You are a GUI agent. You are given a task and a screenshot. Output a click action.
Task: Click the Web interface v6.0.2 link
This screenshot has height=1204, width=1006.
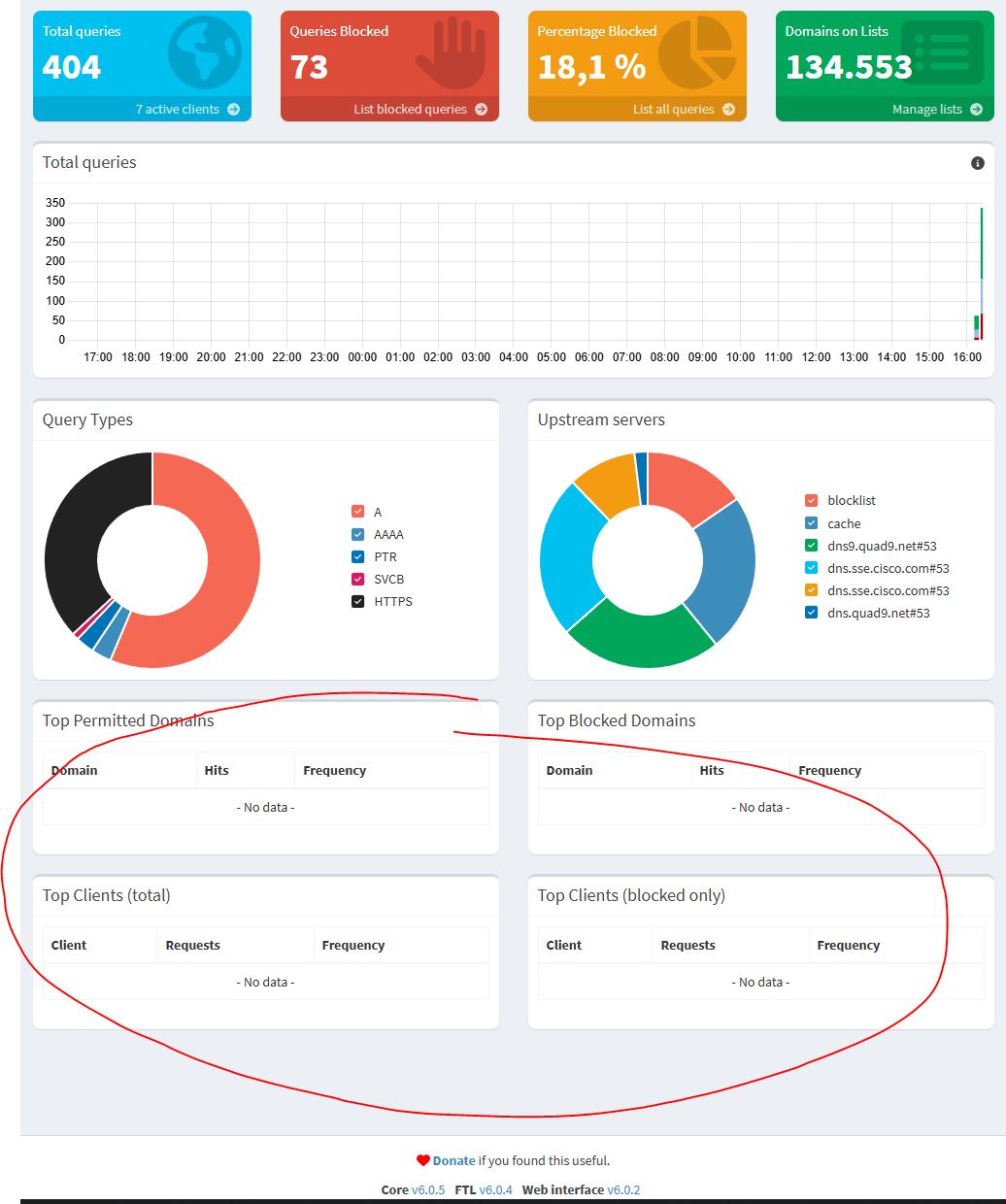coord(625,1189)
